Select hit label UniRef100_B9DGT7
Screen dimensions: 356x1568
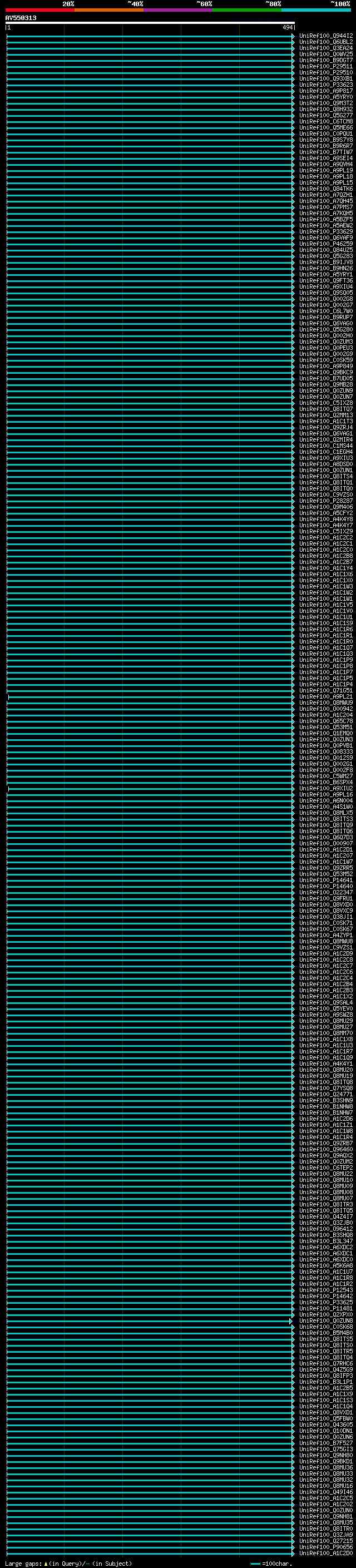326,60
